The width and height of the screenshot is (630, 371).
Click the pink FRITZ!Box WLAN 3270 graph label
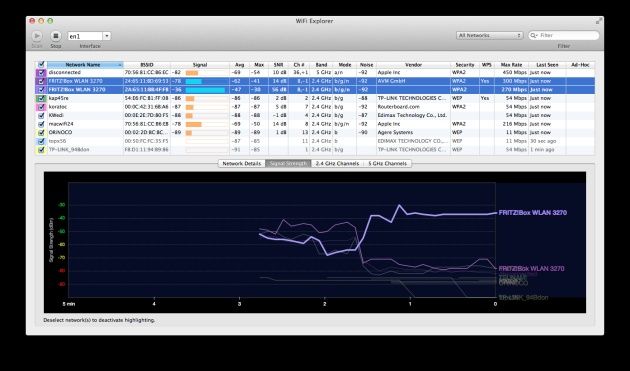tap(531, 269)
